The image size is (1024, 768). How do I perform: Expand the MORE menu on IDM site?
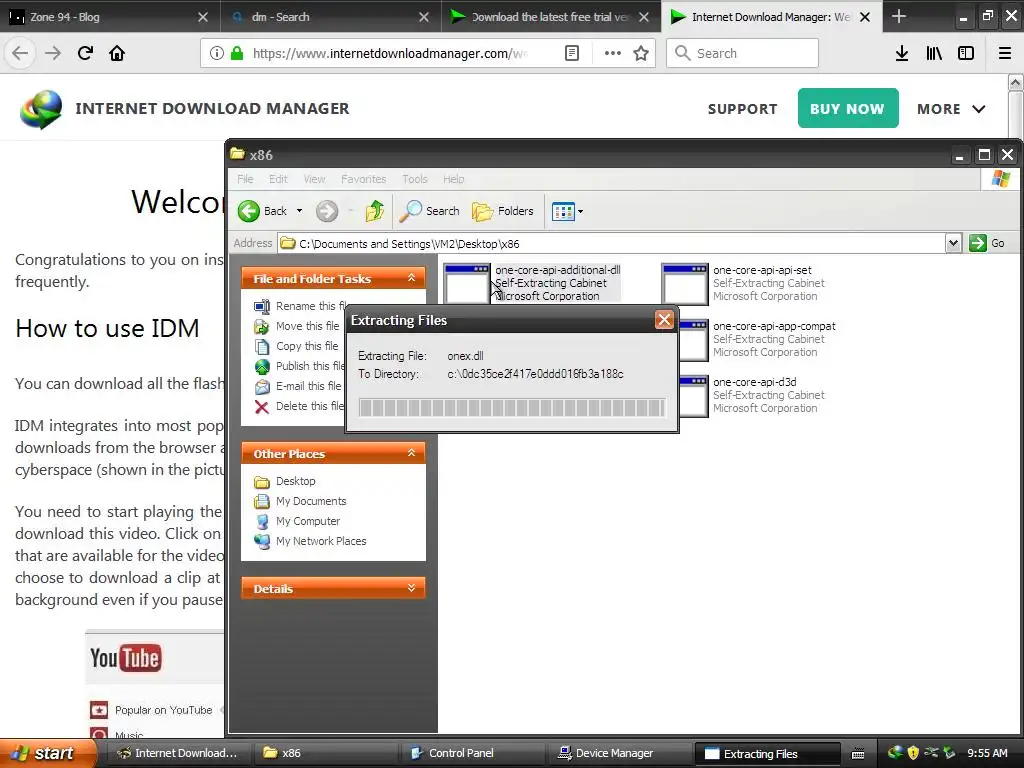point(951,109)
